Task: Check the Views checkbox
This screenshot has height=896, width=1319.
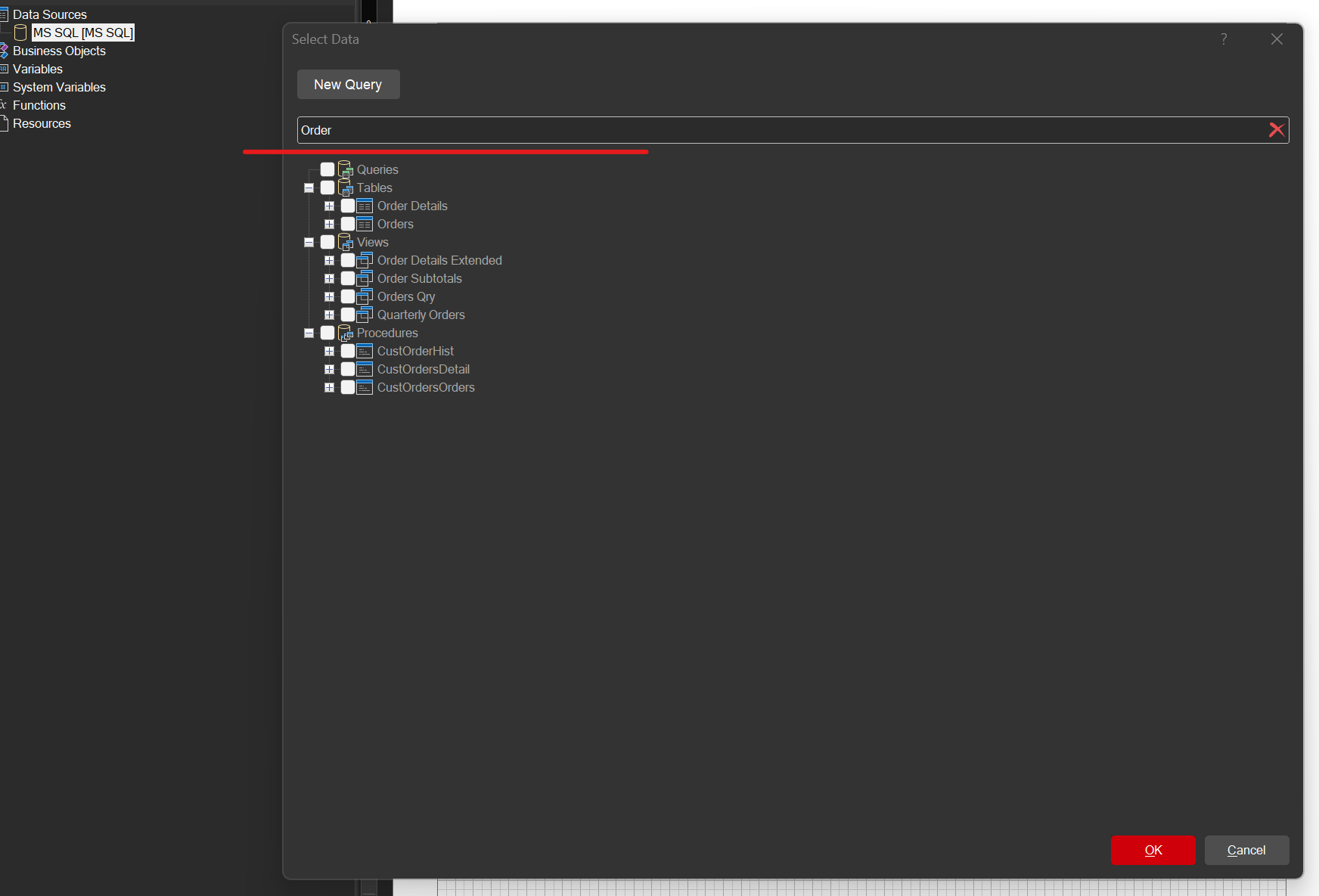Action: point(327,242)
